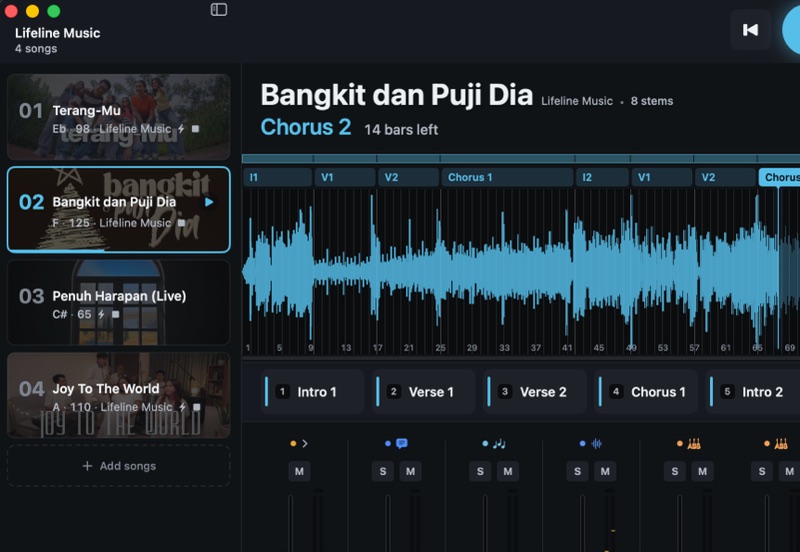800x552 pixels.
Task: Click the square icon on Bangkit dan Puji Dia
Action: pyautogui.click(x=181, y=223)
